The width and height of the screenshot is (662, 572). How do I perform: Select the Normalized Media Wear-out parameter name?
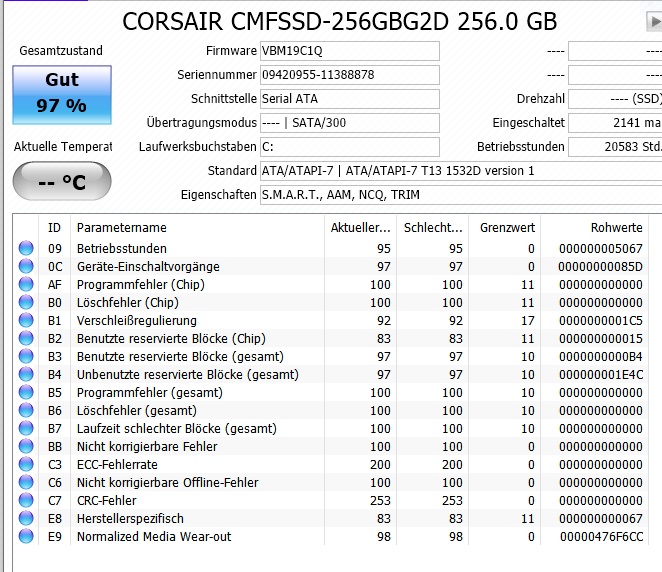(x=154, y=537)
